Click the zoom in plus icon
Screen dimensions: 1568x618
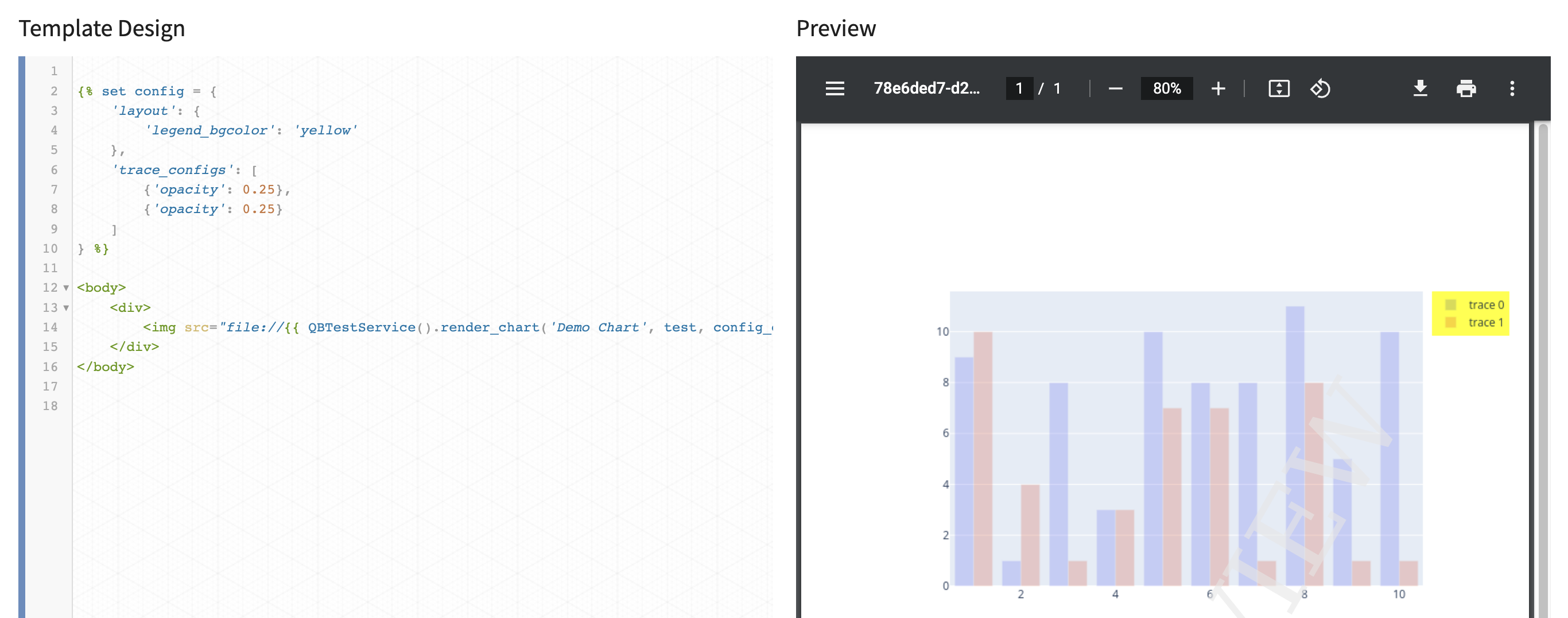(1217, 89)
